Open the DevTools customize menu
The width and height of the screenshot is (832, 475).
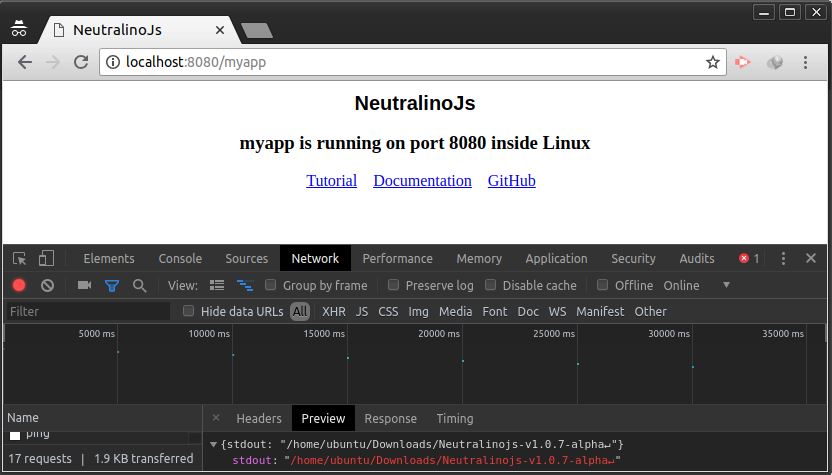pos(783,258)
